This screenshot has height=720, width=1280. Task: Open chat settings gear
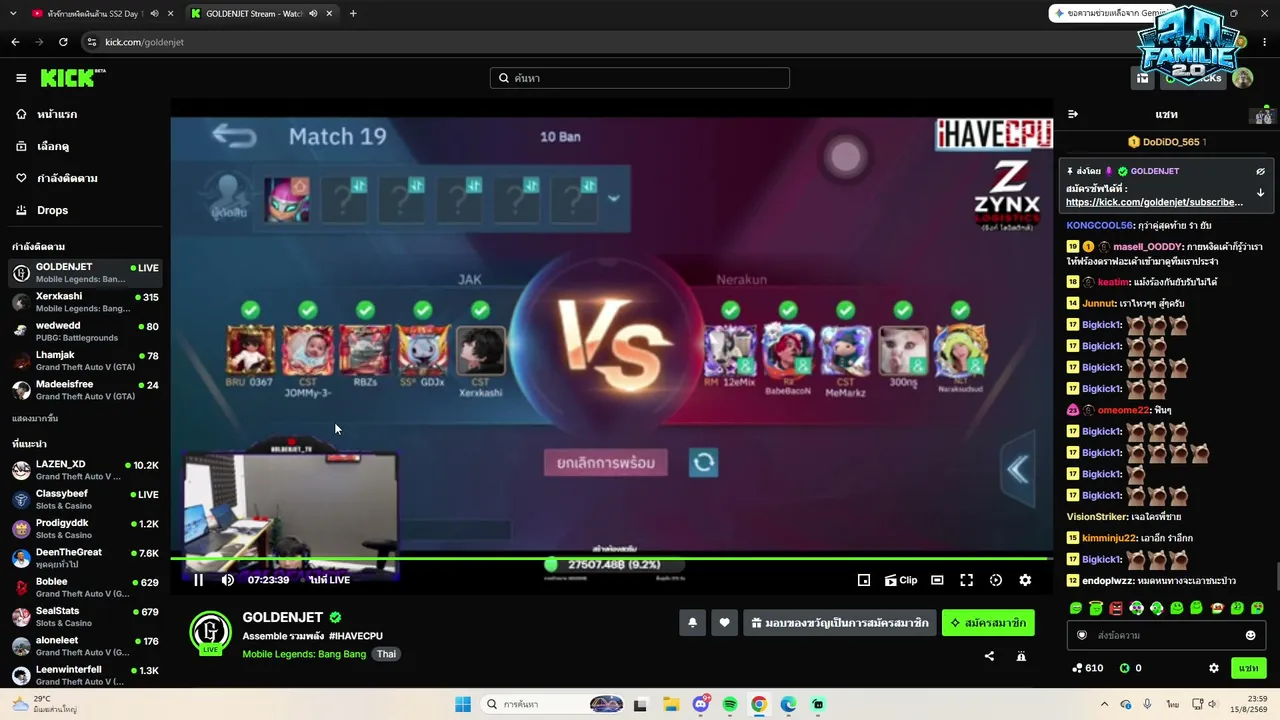1214,668
